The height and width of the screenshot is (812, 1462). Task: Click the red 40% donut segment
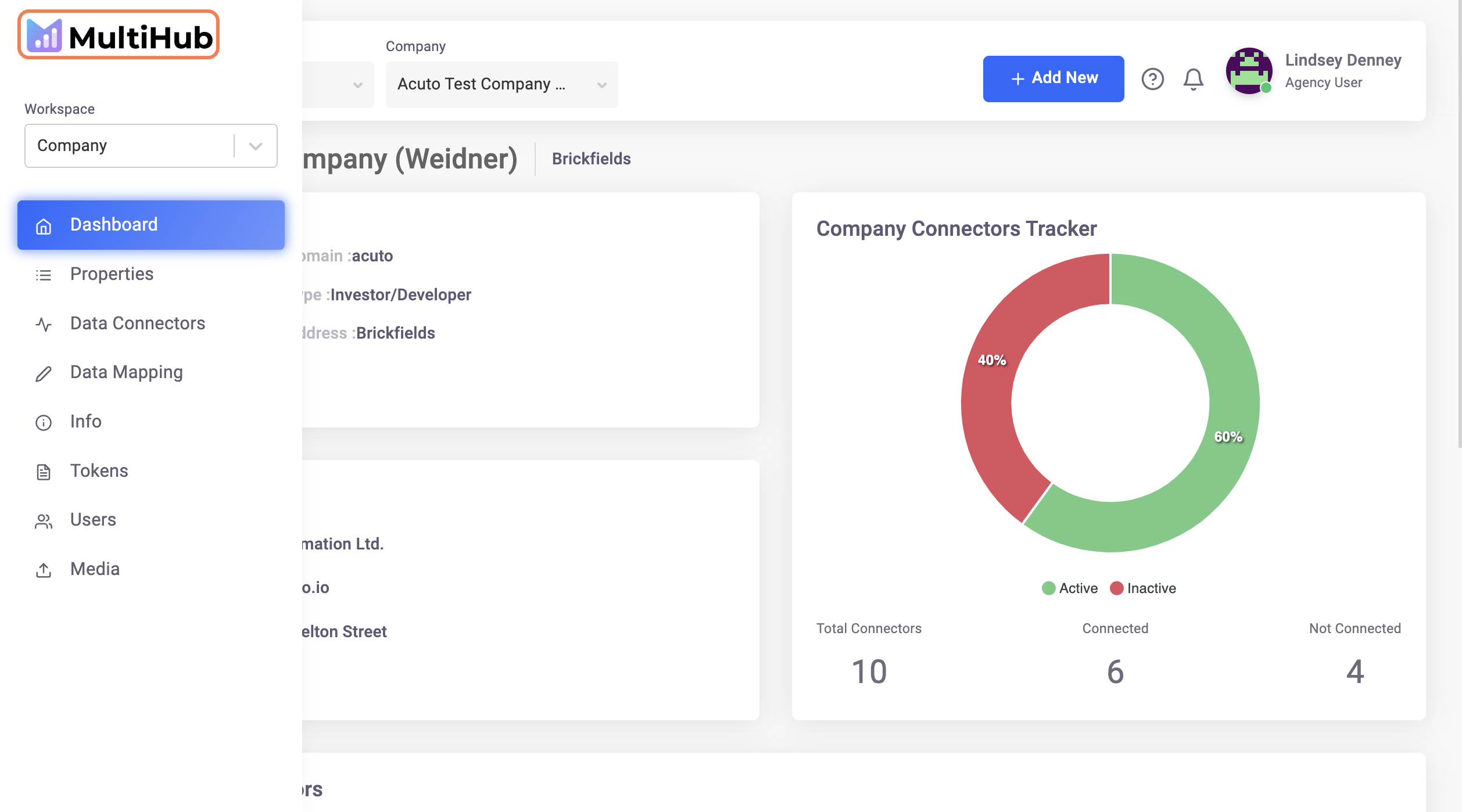click(992, 360)
